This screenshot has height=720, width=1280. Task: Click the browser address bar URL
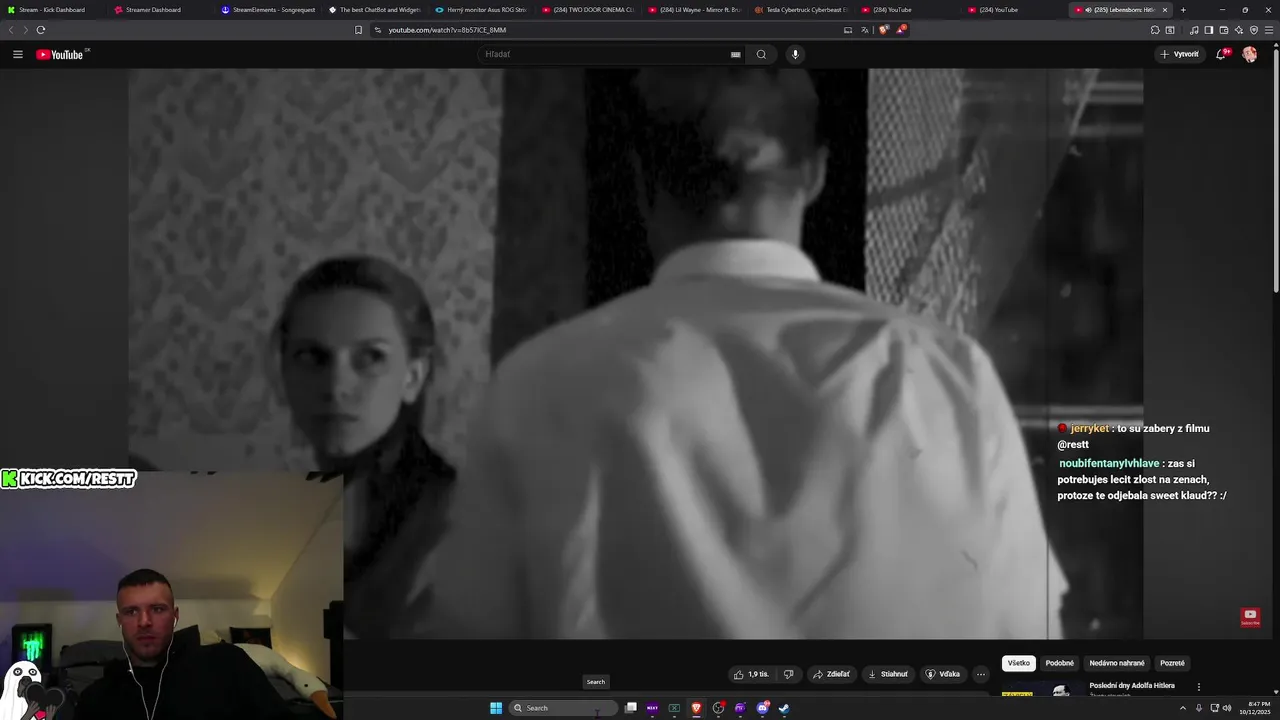coord(447,30)
